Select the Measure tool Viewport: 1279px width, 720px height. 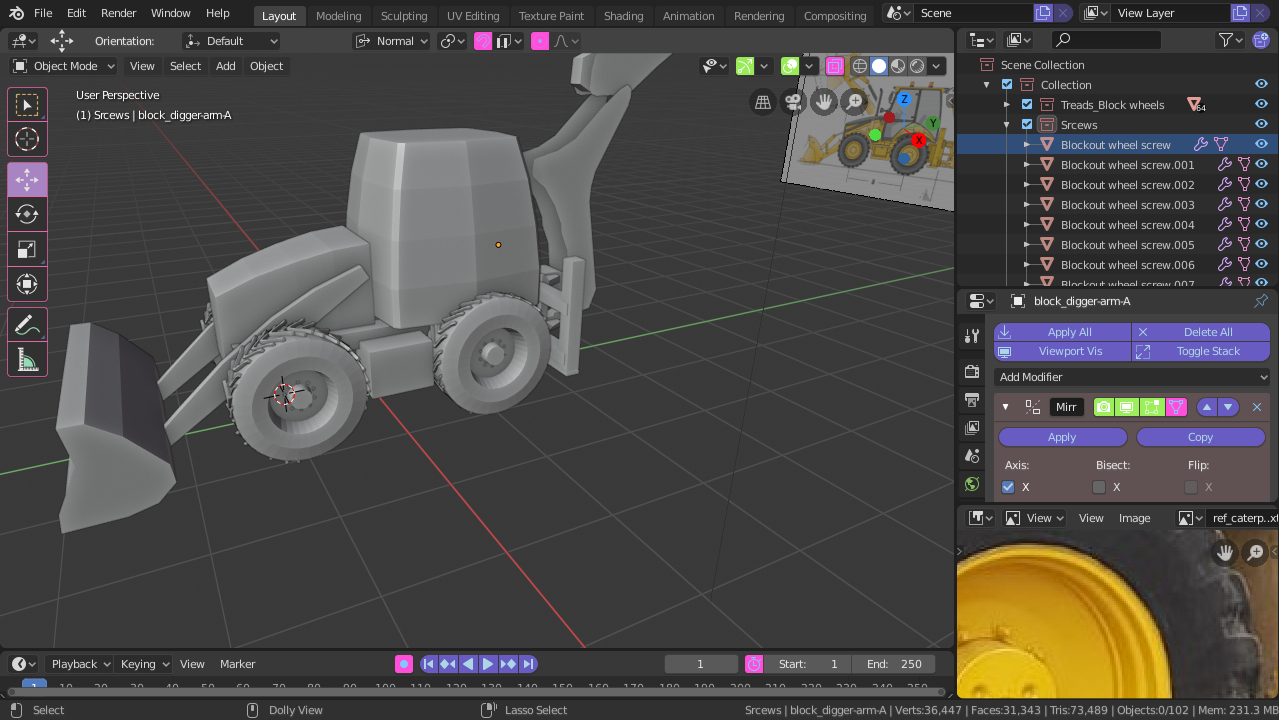(x=27, y=359)
